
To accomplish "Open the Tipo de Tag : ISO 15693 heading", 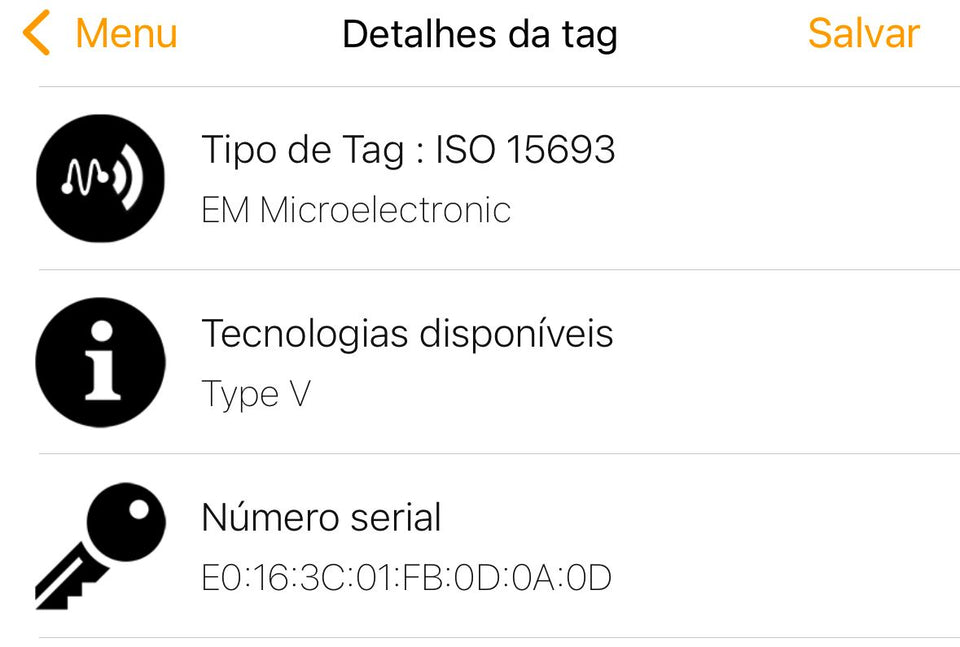I will tap(408, 150).
